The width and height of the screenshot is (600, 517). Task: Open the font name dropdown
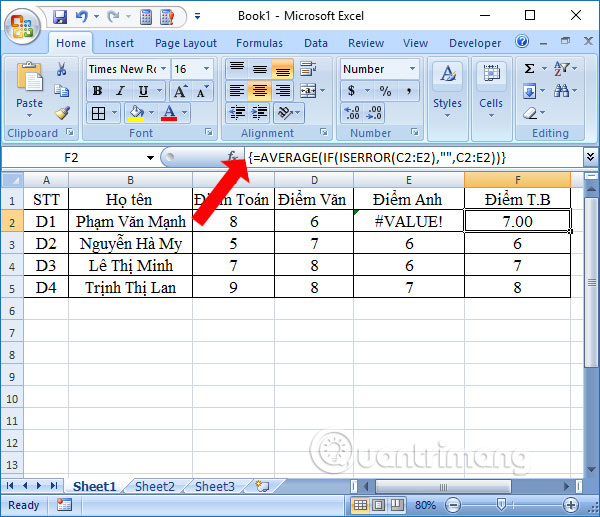[163, 69]
